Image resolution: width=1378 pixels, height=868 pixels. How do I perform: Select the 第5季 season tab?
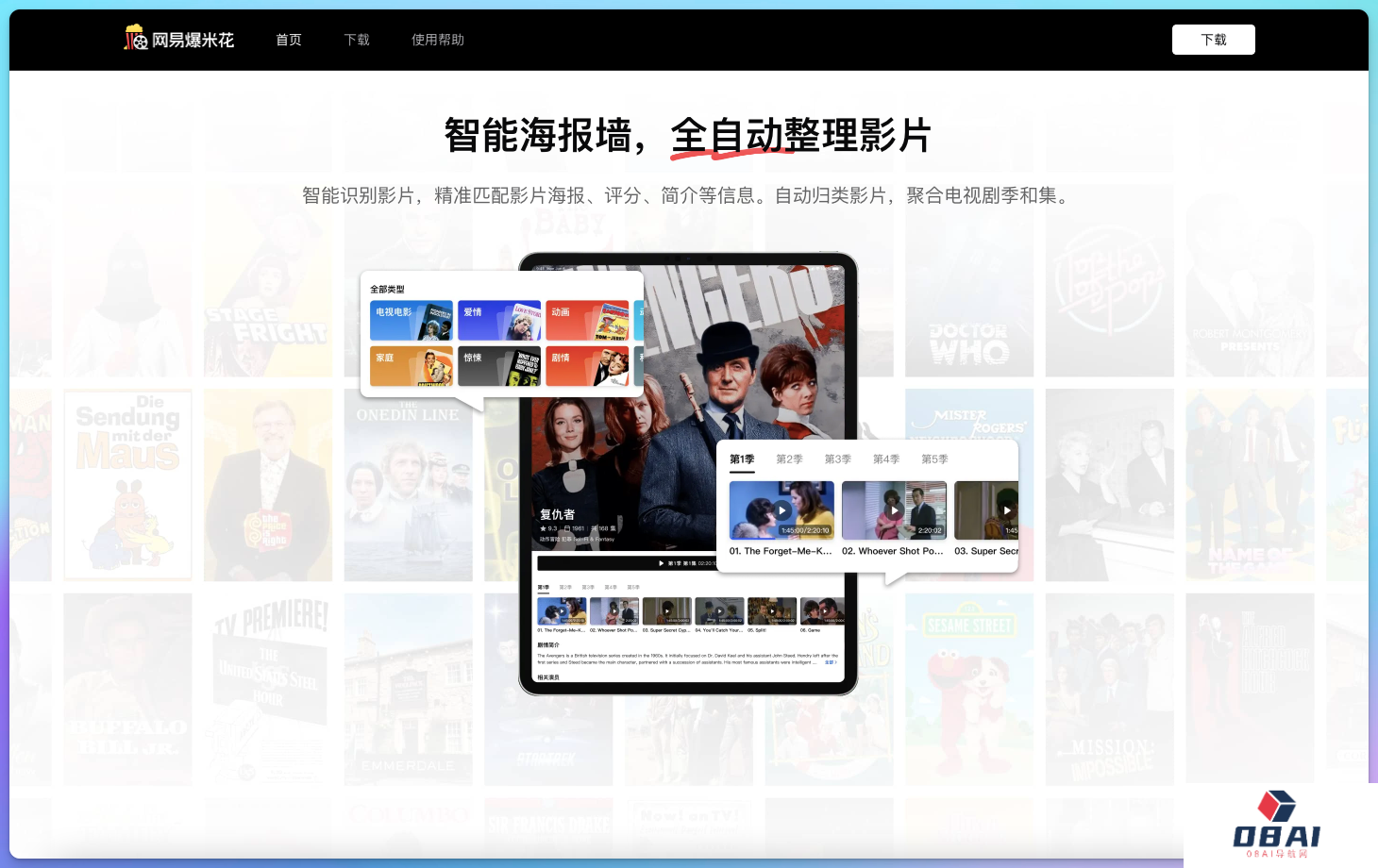[x=934, y=459]
